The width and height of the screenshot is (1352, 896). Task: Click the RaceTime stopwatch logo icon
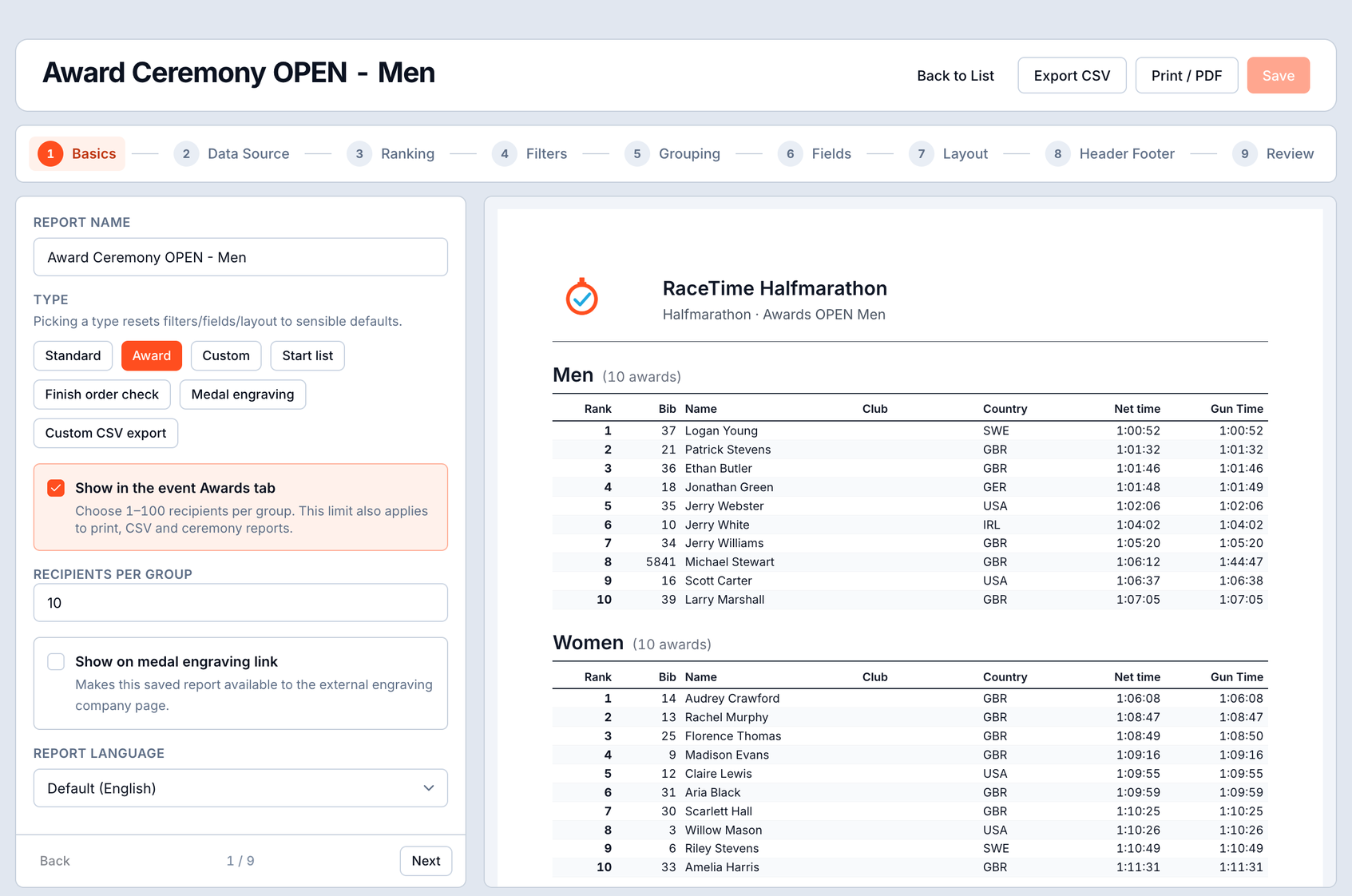coord(582,297)
